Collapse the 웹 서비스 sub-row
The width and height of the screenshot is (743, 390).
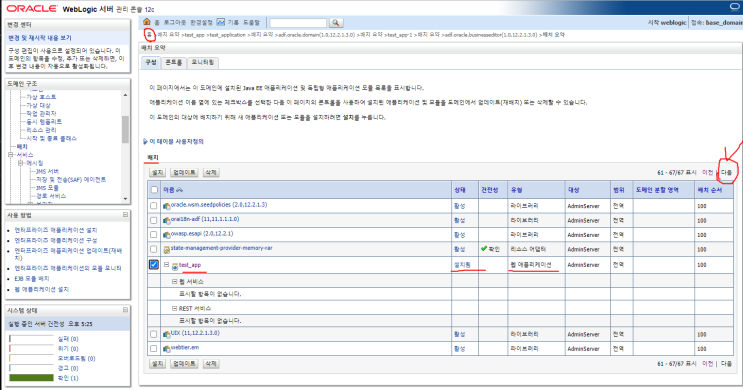coord(174,281)
